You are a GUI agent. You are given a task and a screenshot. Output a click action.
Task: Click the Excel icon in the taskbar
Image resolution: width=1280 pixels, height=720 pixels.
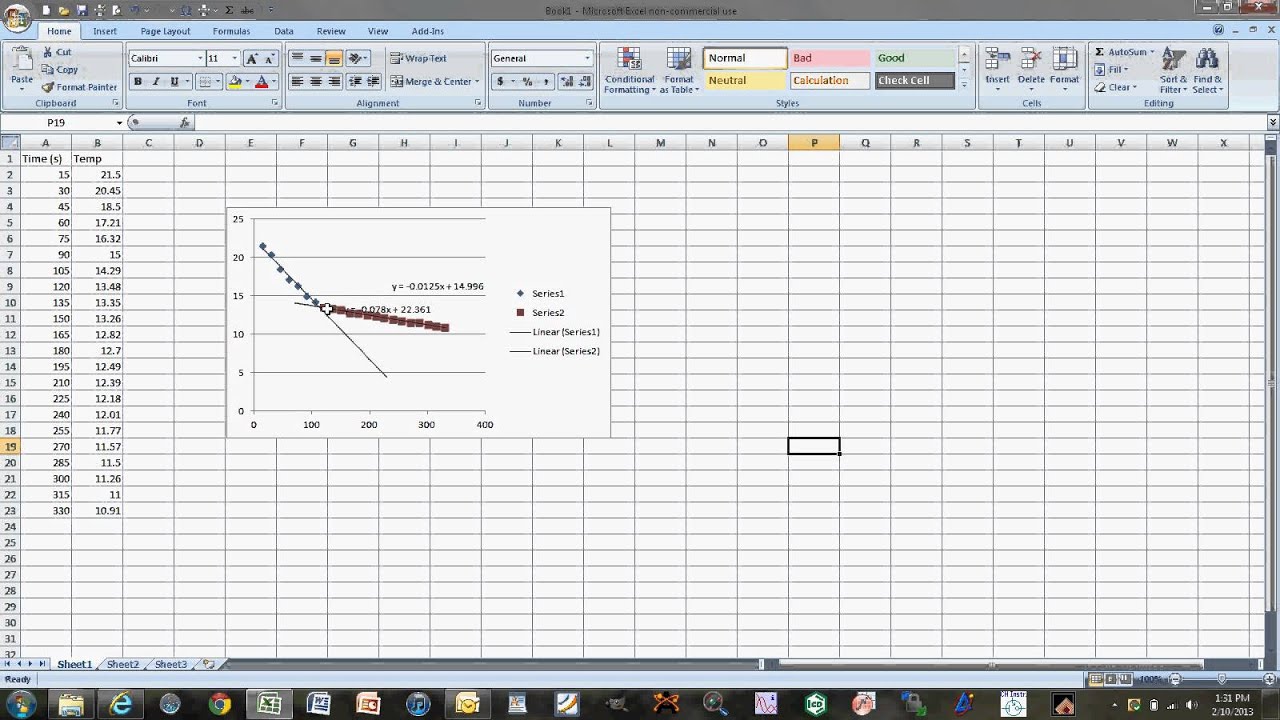[269, 704]
